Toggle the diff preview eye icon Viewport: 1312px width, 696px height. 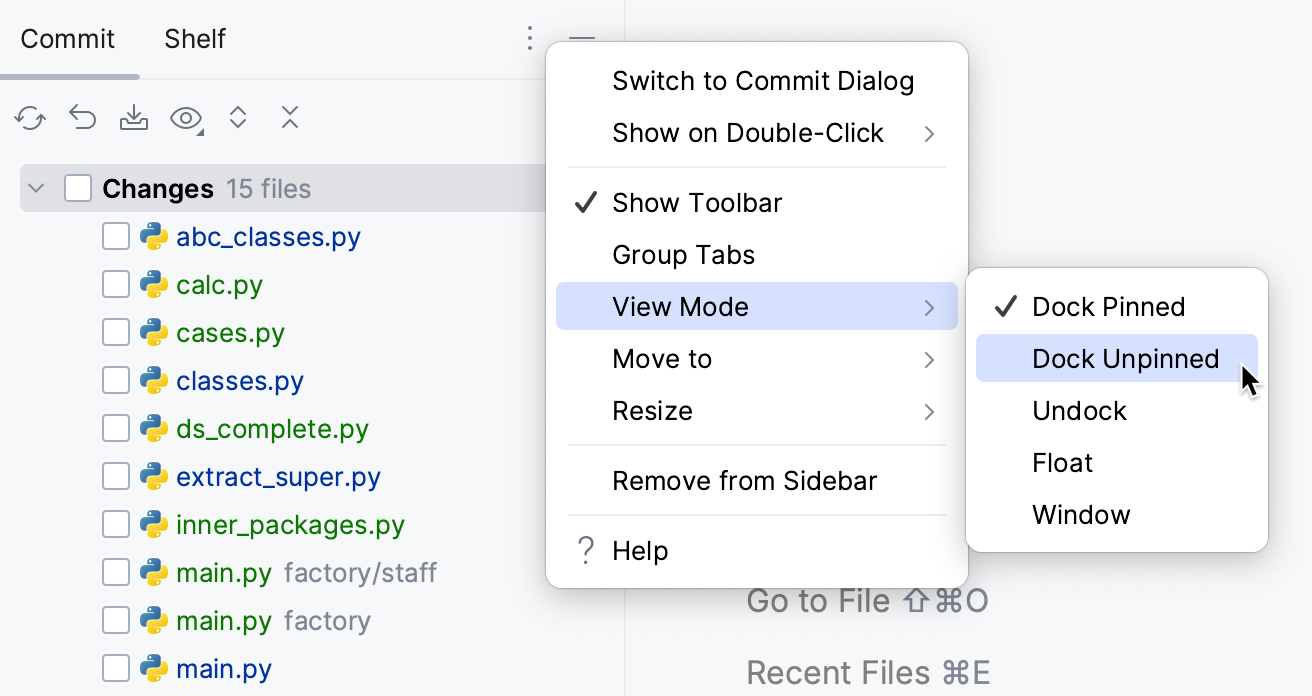click(186, 117)
